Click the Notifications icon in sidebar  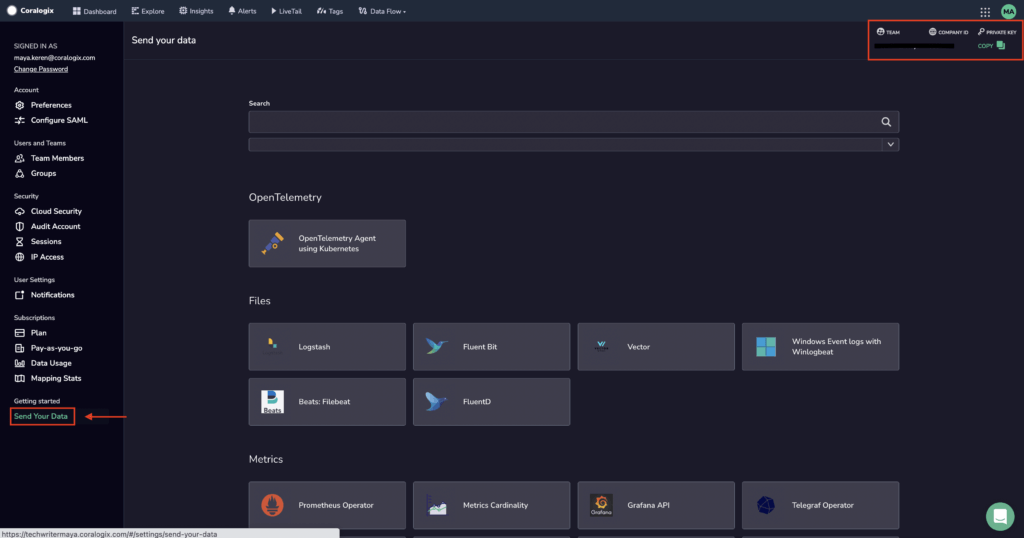(20, 295)
